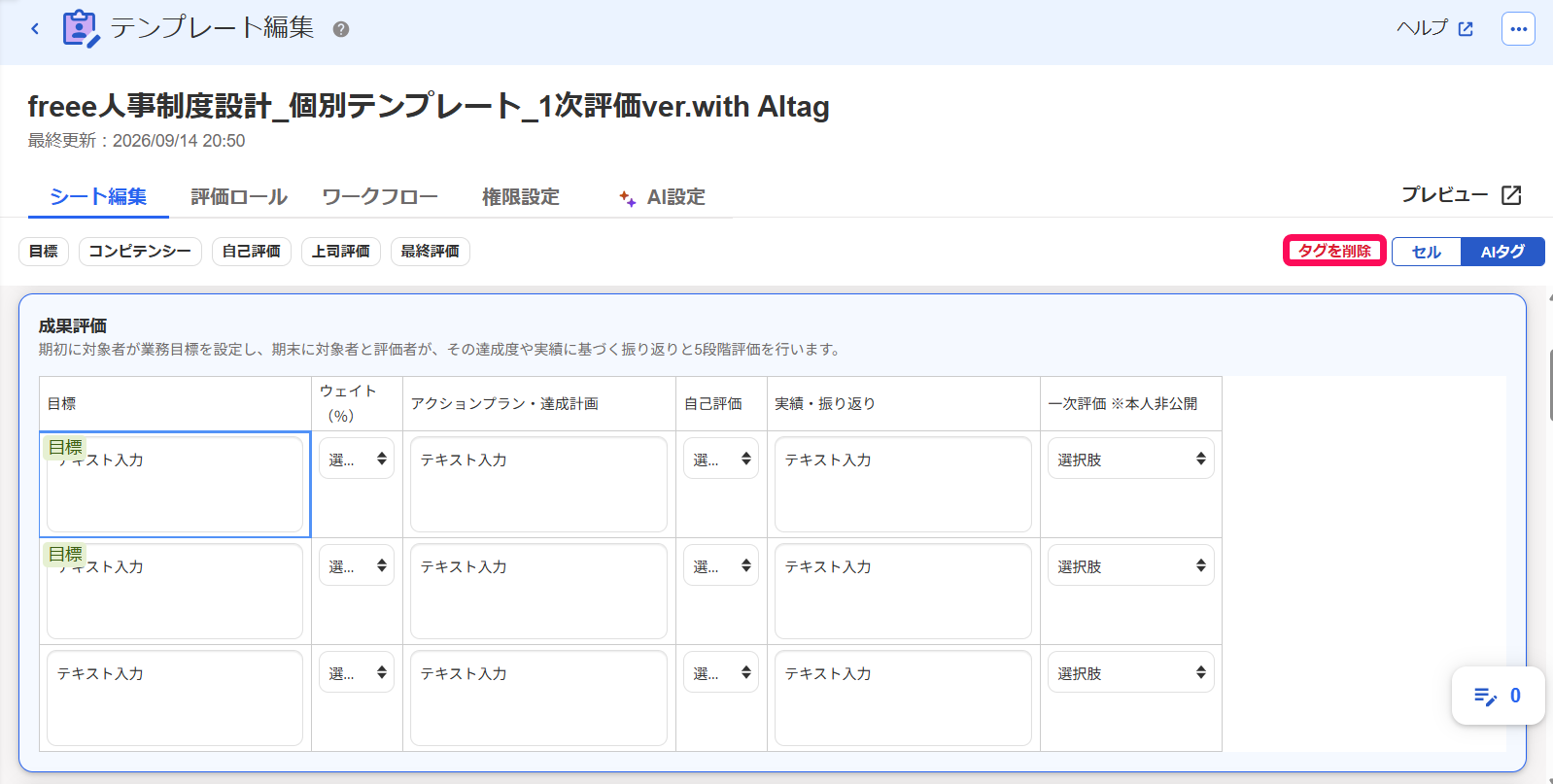Open the second row ウェイト dropdown
The width and height of the screenshot is (1553, 784).
click(x=357, y=565)
